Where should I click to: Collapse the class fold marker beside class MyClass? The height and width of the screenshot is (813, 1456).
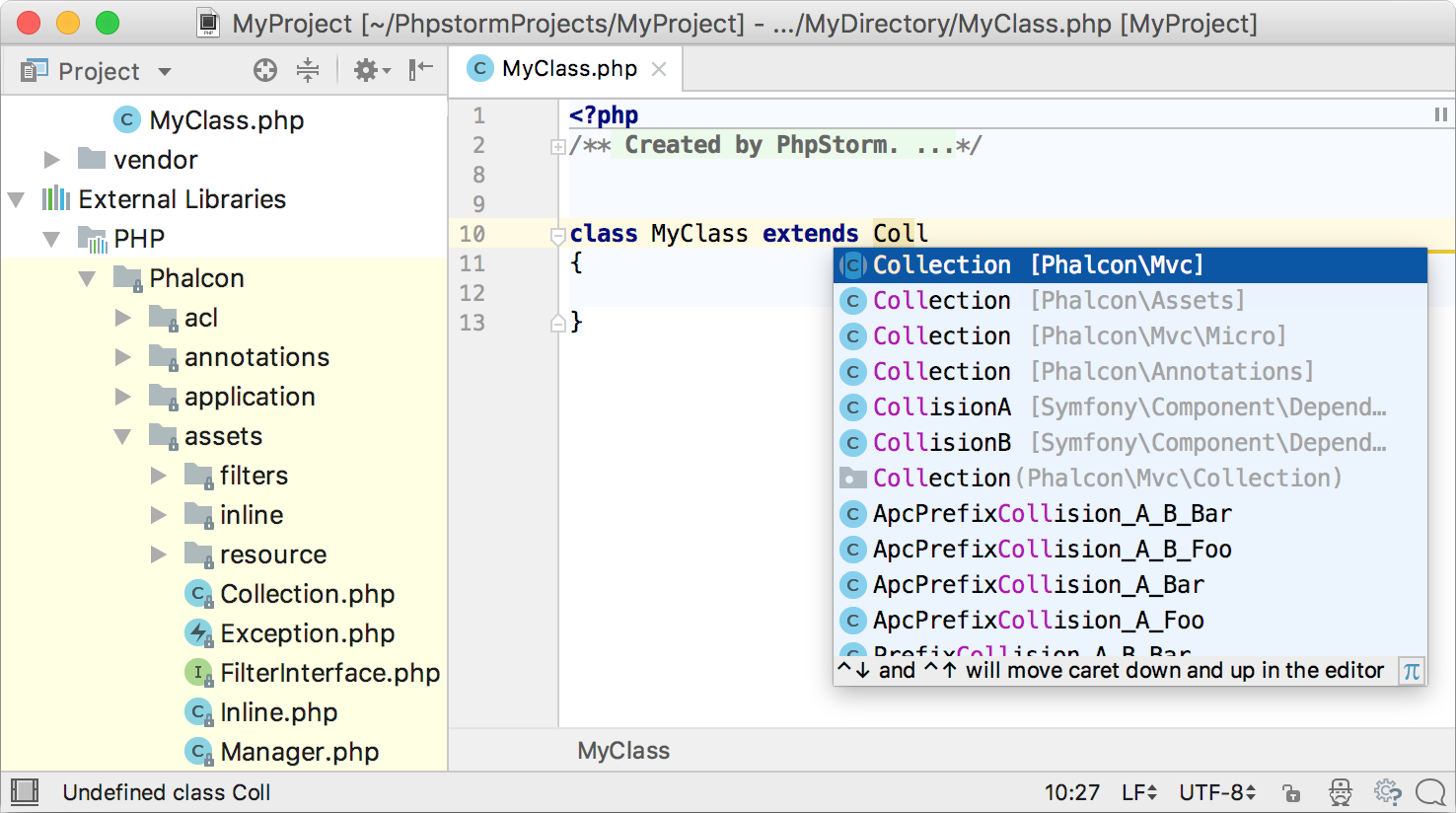coord(557,236)
